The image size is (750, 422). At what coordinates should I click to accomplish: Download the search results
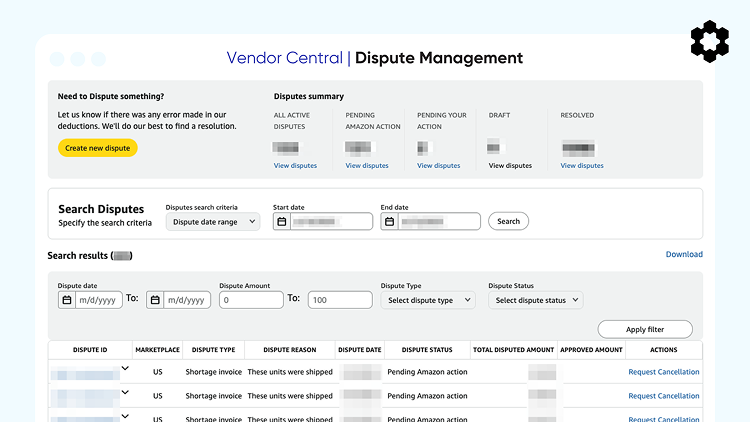tap(684, 254)
